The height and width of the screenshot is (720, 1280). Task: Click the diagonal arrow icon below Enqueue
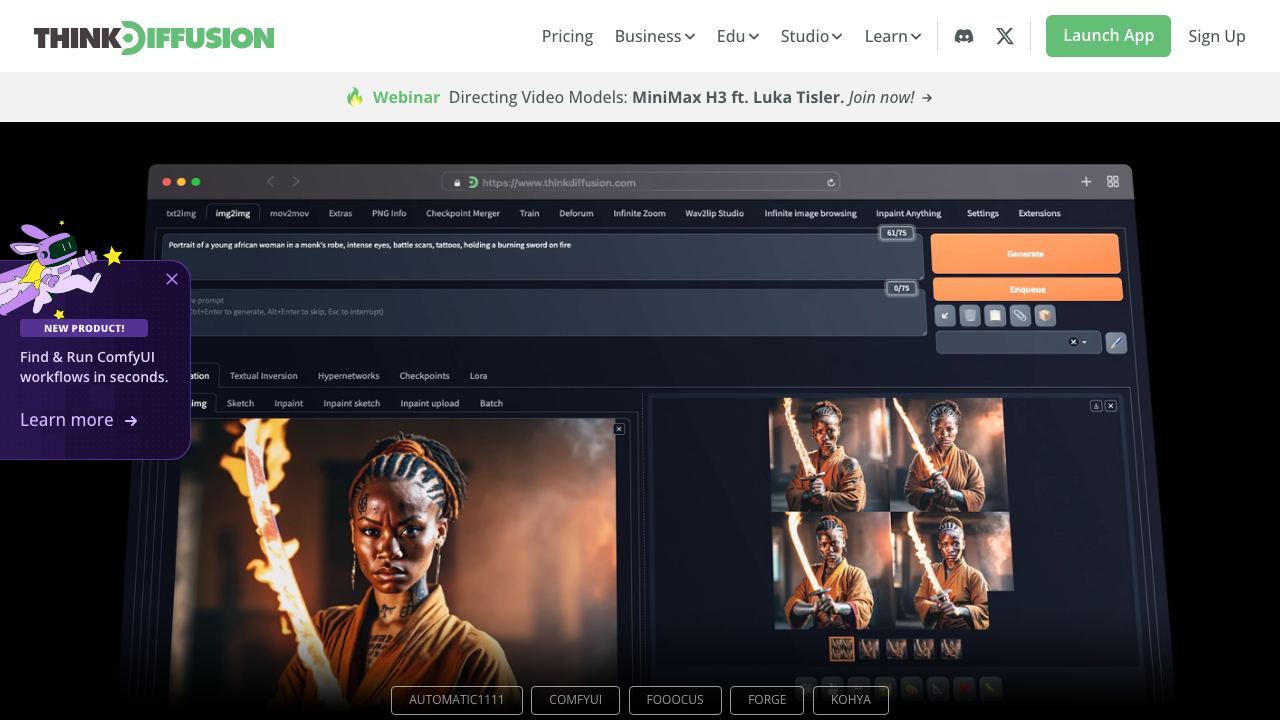(945, 316)
